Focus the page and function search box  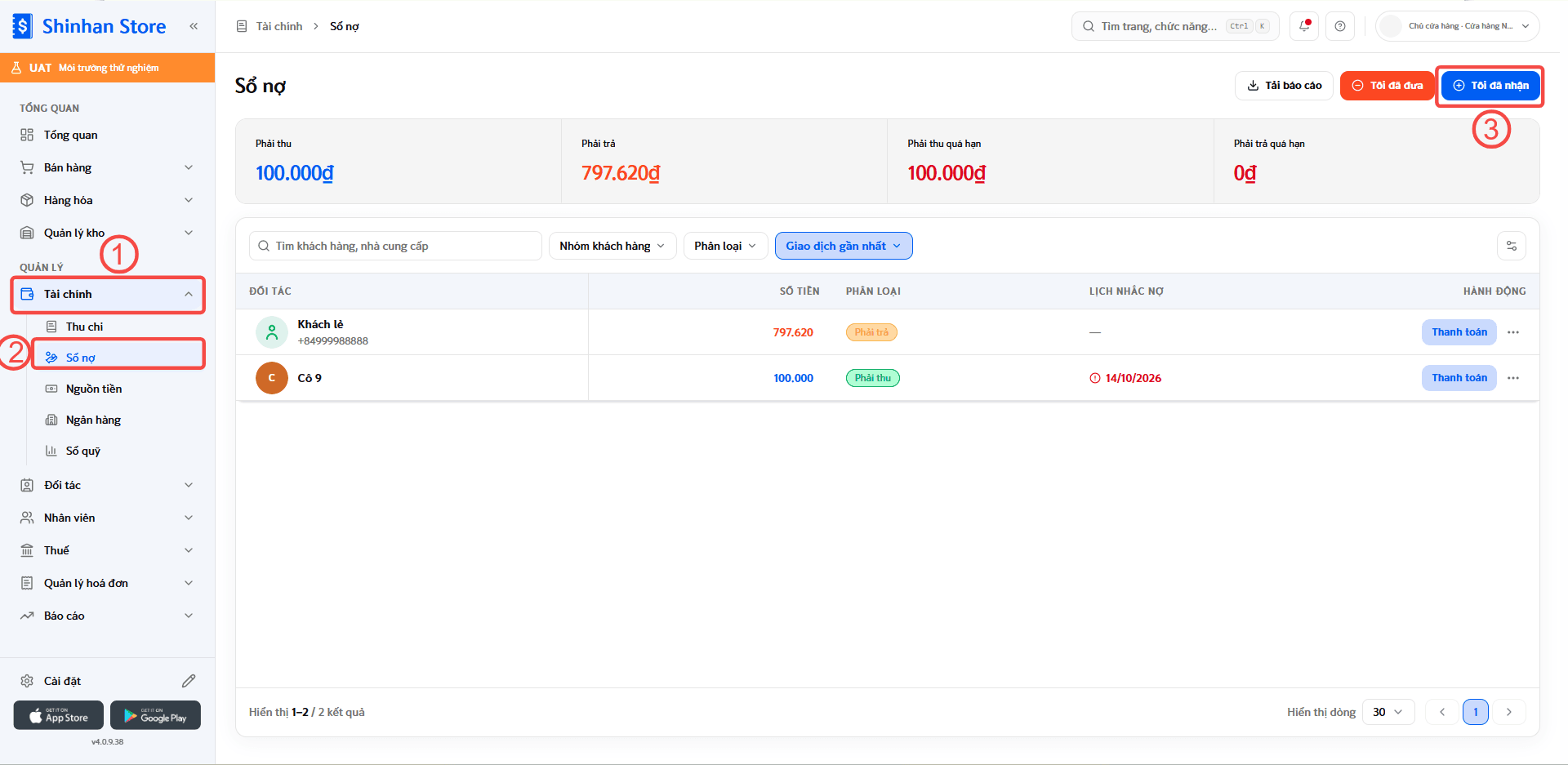[1177, 26]
